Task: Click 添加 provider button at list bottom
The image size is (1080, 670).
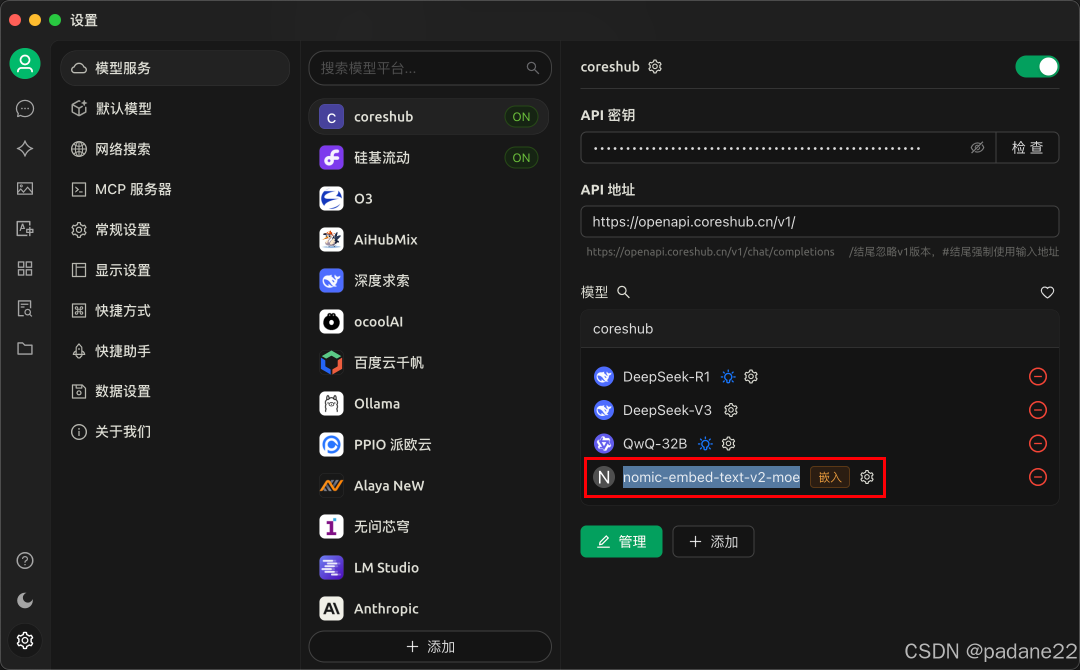Action: click(430, 647)
